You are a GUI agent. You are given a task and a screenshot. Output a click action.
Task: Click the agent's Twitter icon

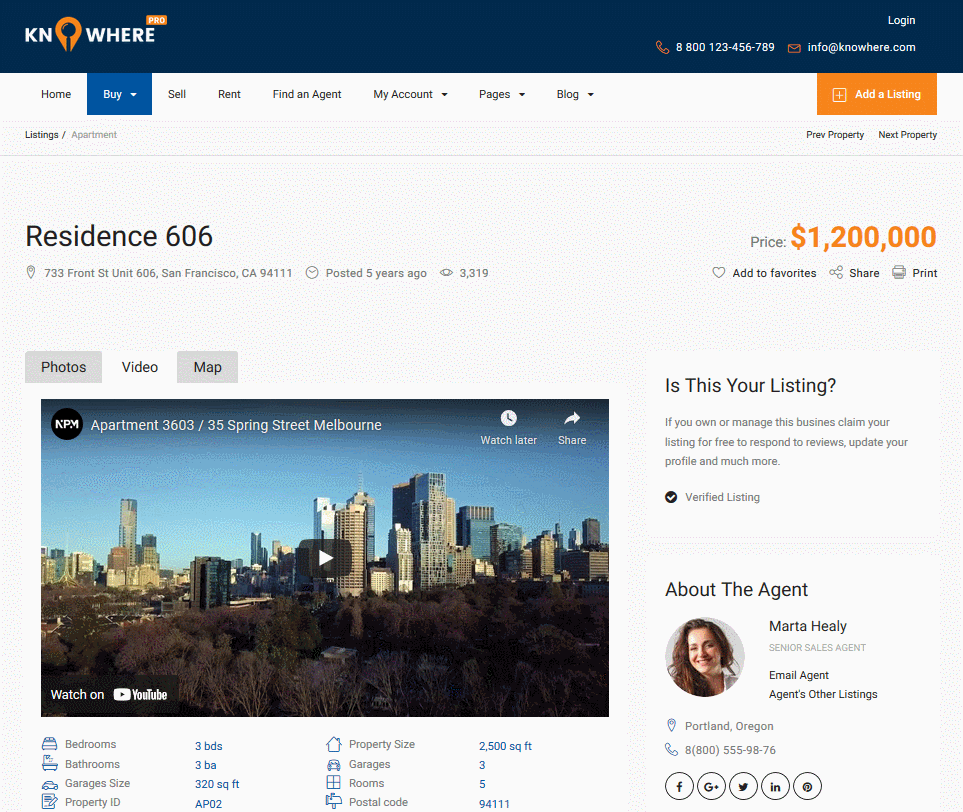[x=743, y=786]
